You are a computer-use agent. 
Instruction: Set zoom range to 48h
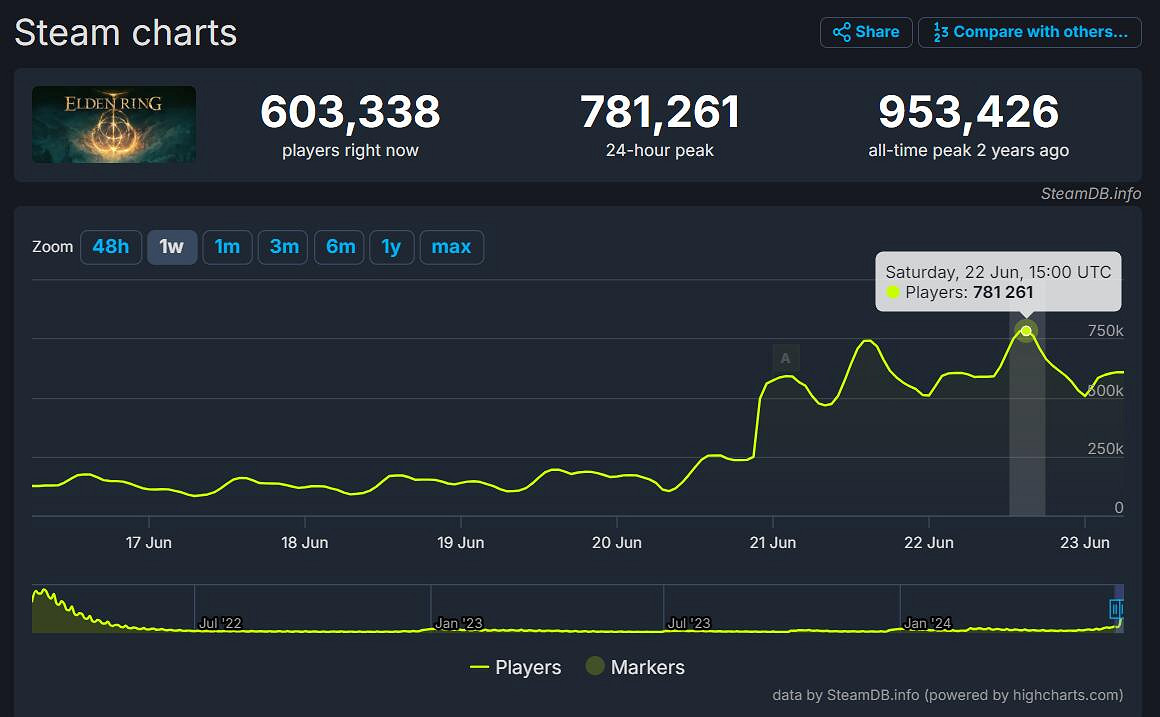point(111,246)
